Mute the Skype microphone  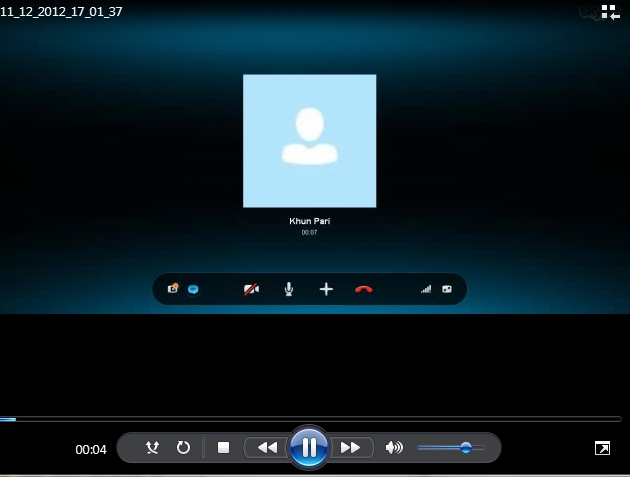pos(289,289)
